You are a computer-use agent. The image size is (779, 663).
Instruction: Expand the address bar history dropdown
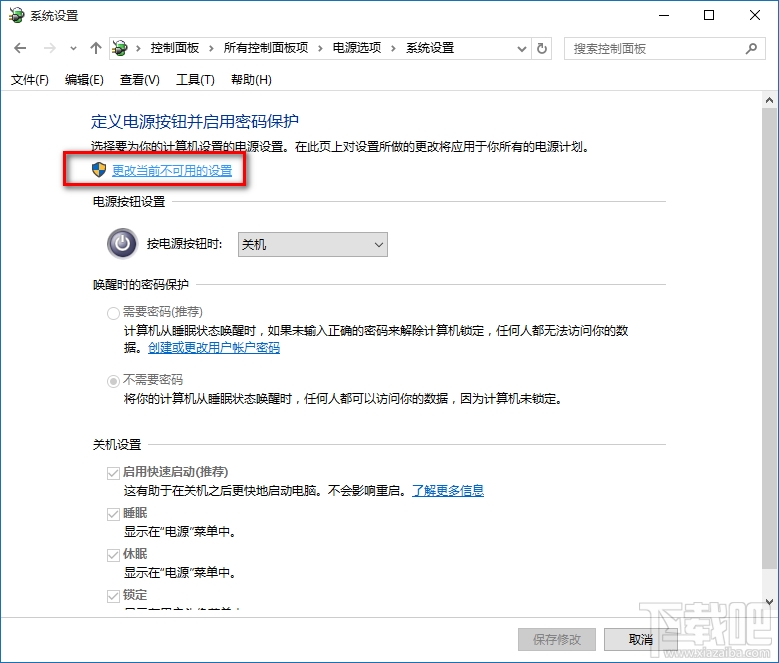pos(522,49)
